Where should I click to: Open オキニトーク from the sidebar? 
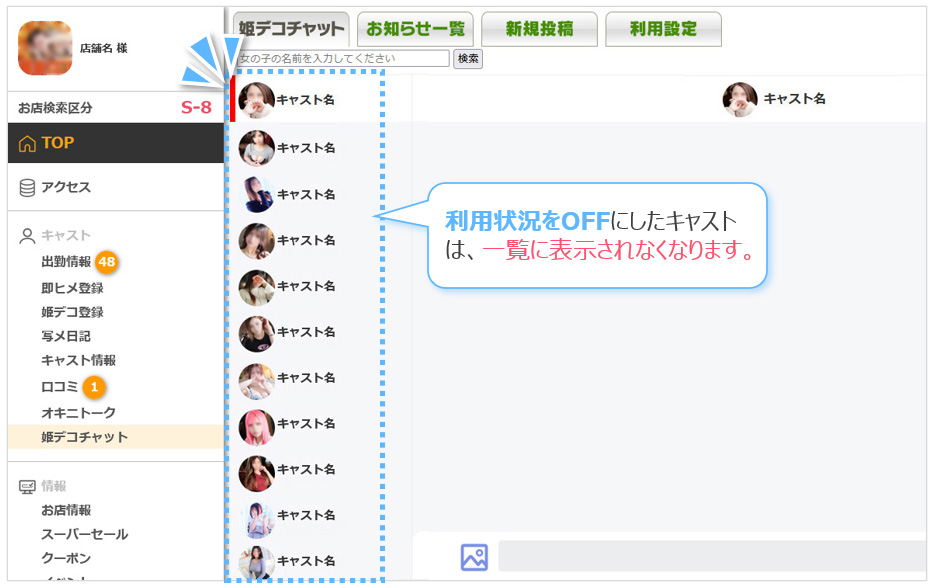[x=78, y=412]
